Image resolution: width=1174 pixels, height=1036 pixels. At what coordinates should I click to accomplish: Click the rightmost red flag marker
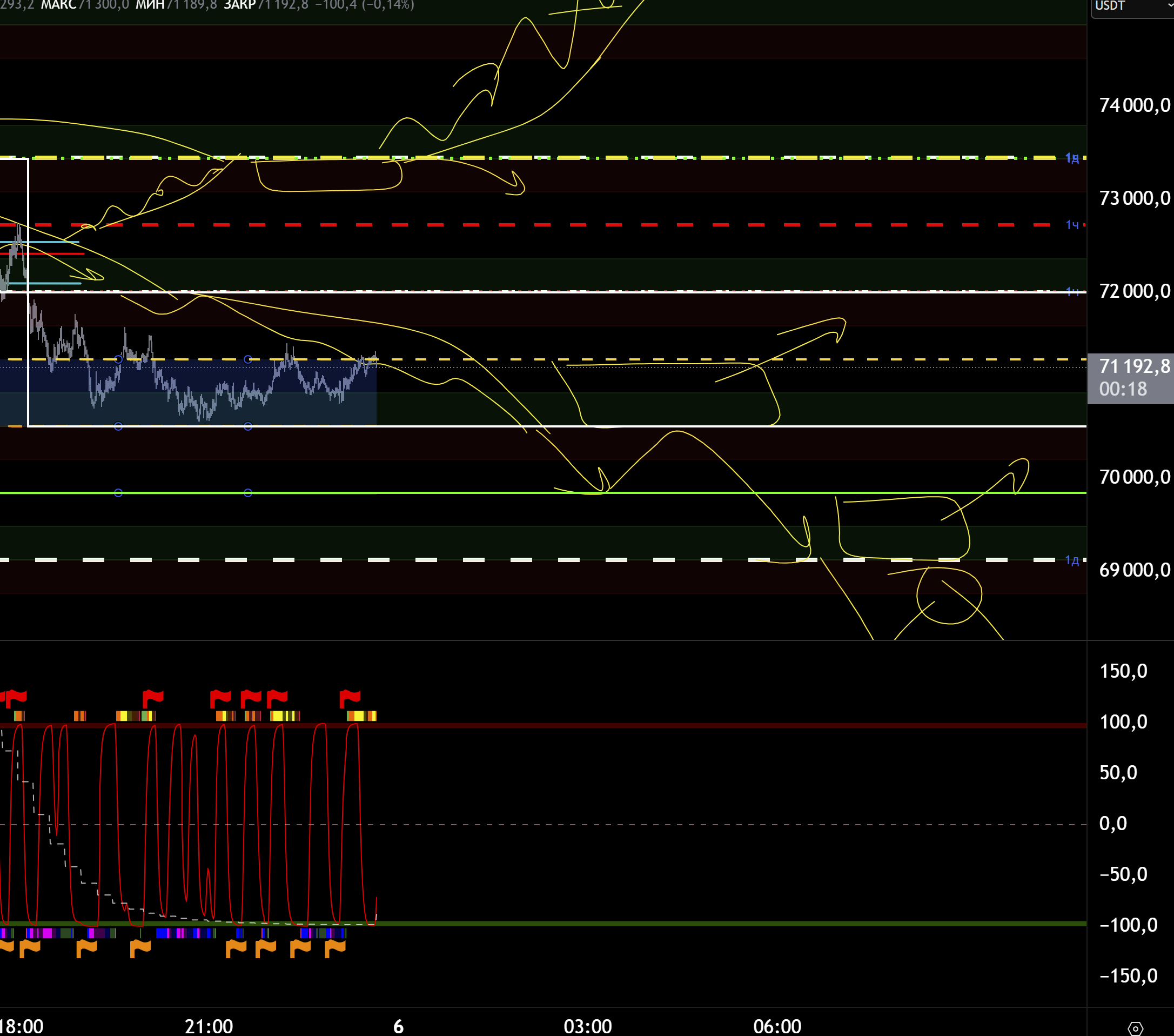349,698
